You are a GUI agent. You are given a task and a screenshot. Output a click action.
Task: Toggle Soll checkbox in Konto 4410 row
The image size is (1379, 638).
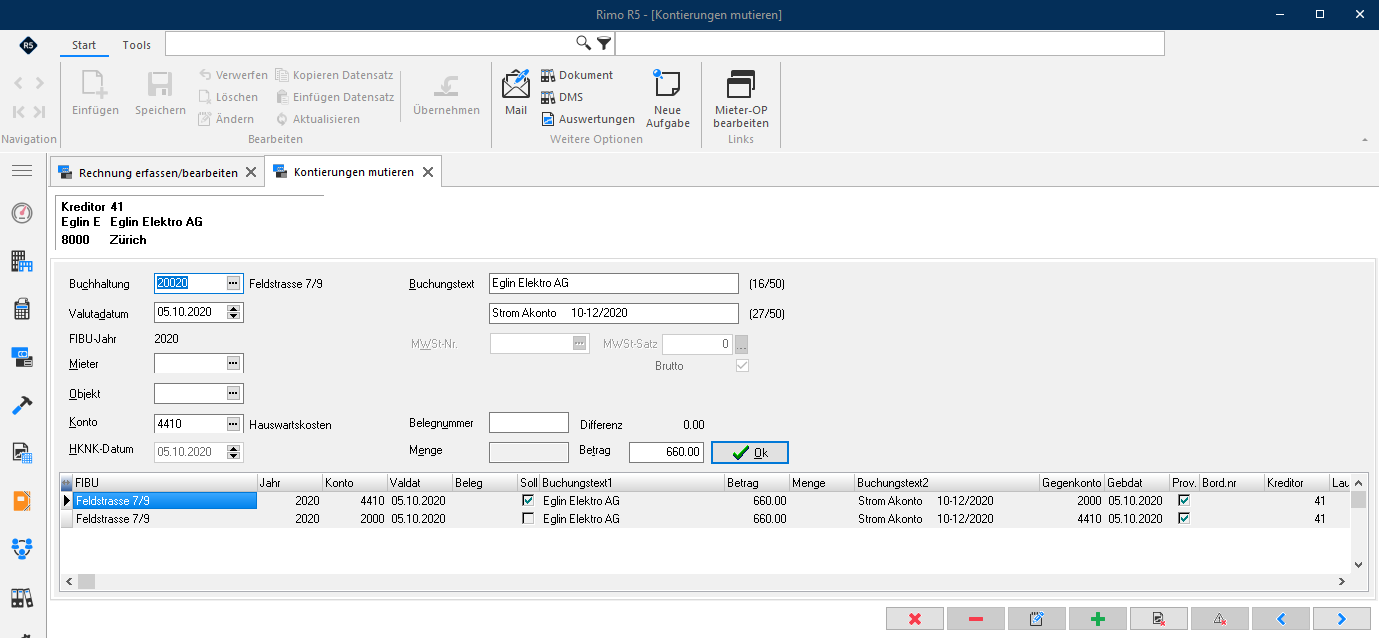pyautogui.click(x=528, y=500)
